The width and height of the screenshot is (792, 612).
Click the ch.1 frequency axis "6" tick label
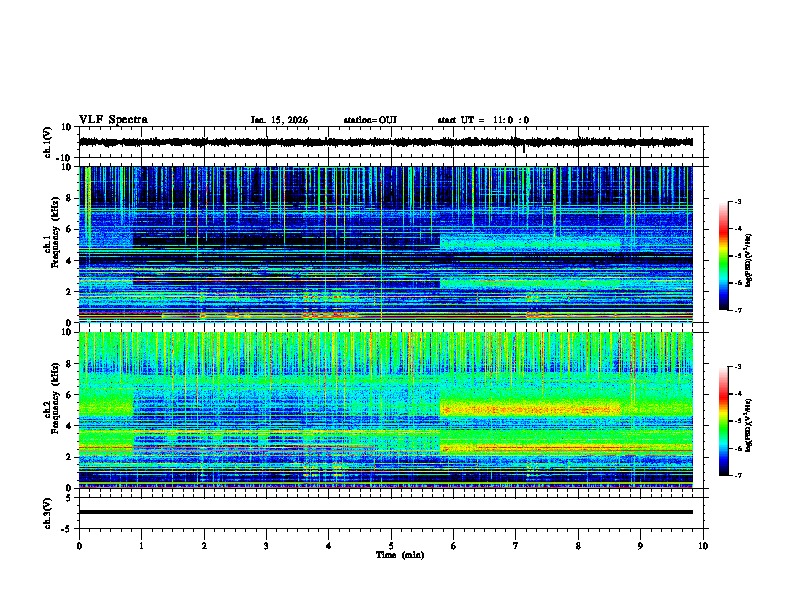tap(68, 229)
